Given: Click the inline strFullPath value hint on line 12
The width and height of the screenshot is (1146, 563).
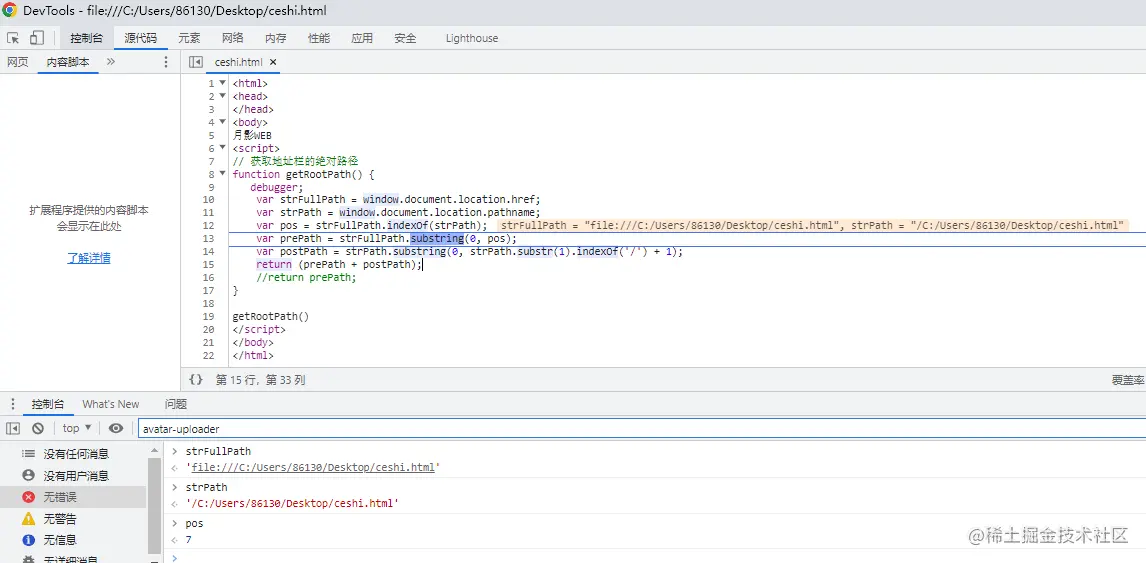Looking at the screenshot, I should [x=672, y=225].
